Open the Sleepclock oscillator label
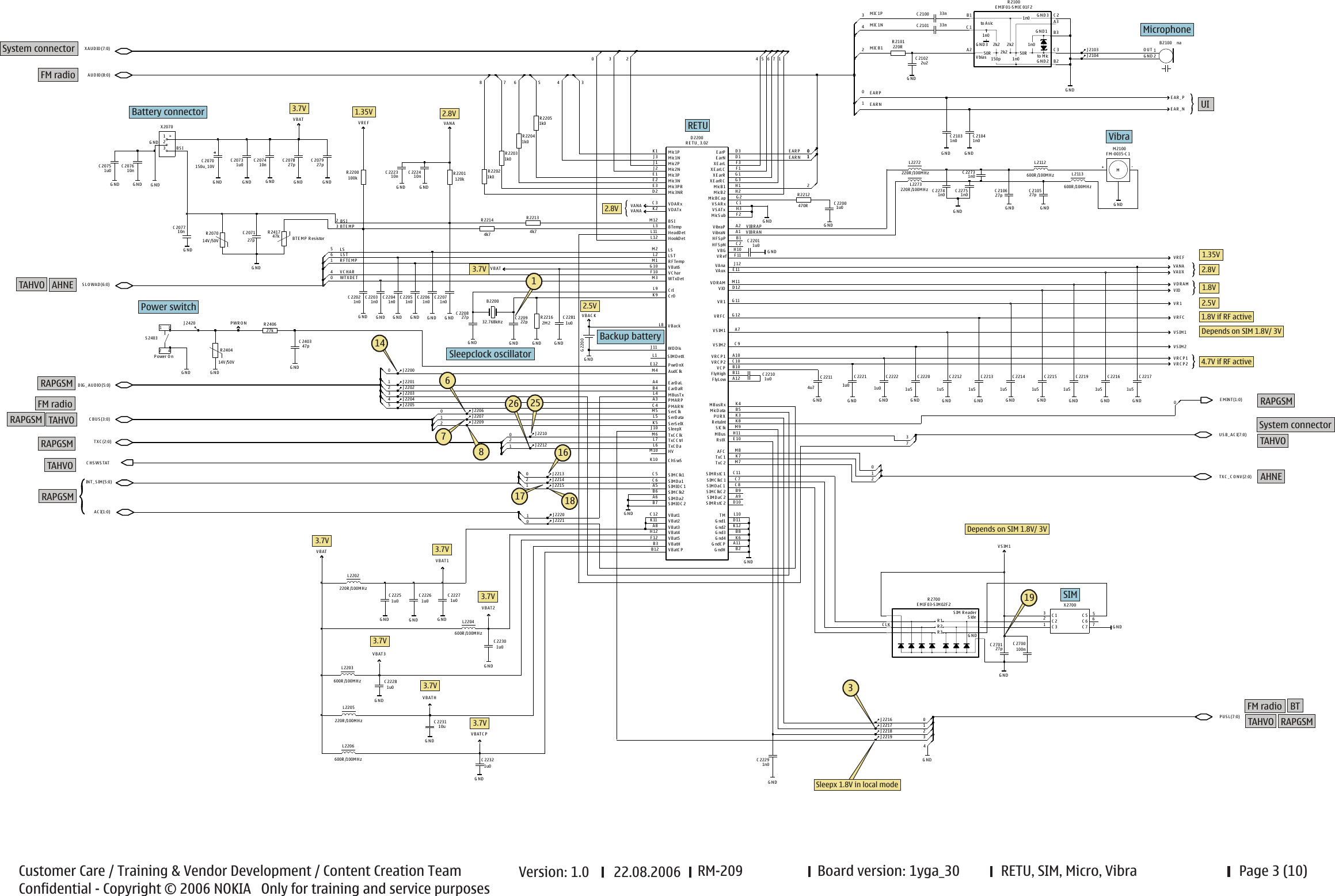The width and height of the screenshot is (1335, 896). [x=490, y=354]
